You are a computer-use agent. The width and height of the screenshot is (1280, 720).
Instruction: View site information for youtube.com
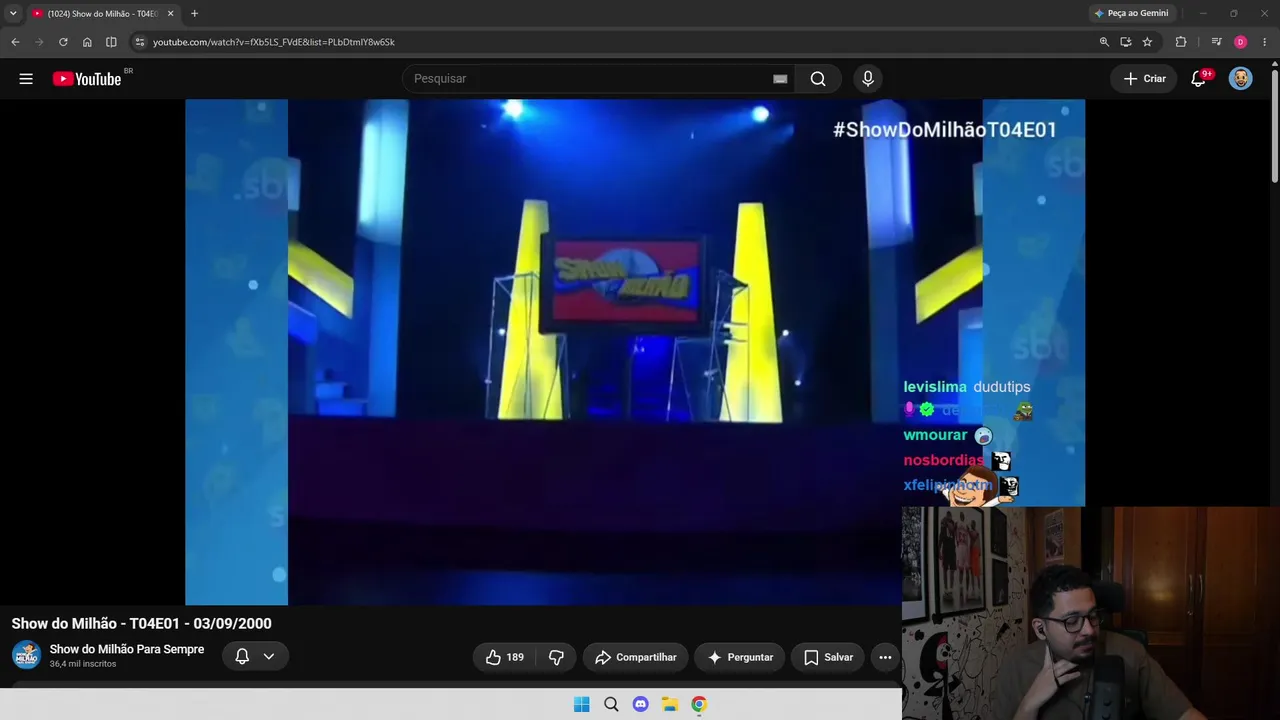pos(140,42)
